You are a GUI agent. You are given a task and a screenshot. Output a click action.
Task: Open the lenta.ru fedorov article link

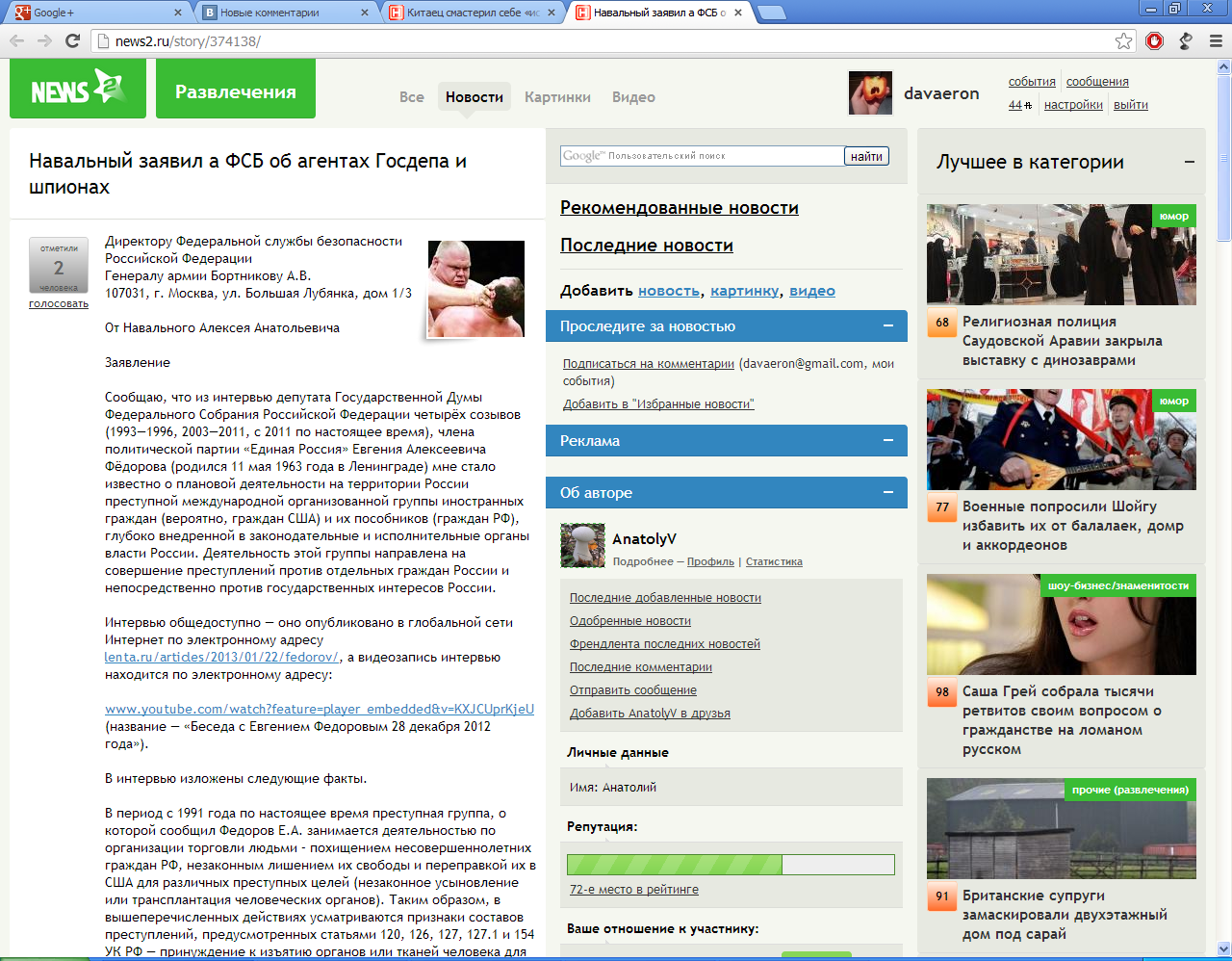click(222, 658)
